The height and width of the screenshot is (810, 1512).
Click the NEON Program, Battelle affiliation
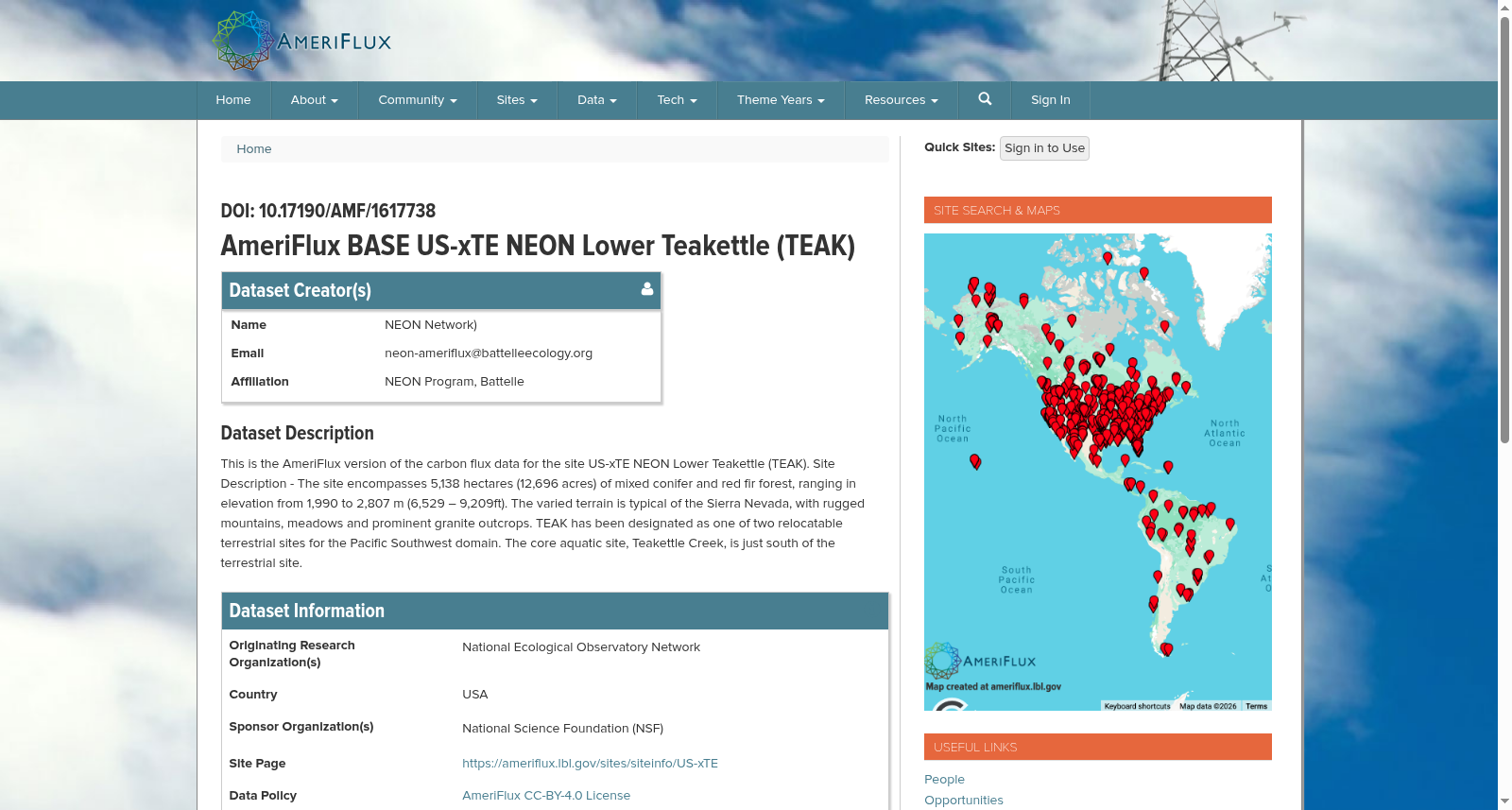(x=455, y=382)
